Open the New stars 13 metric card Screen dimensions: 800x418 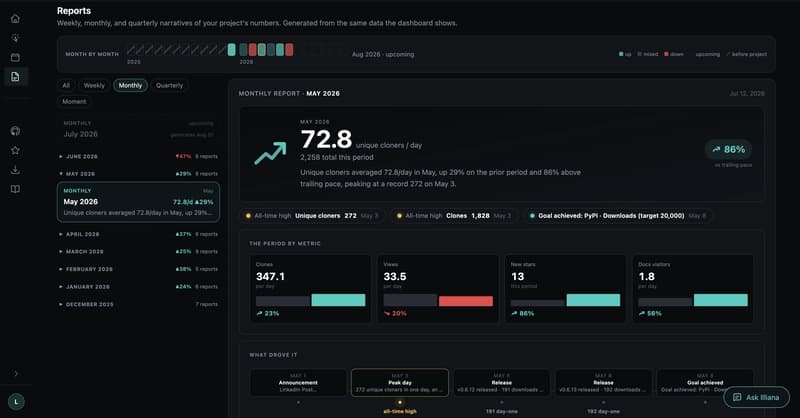(565, 289)
